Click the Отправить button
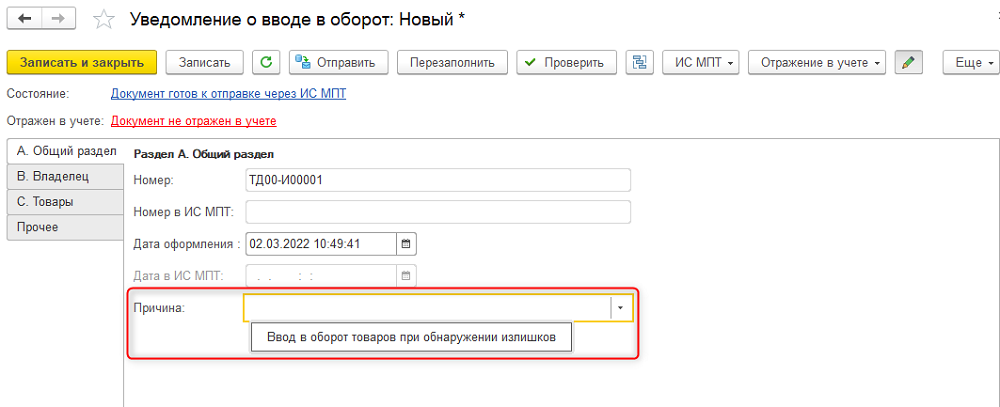This screenshot has width=1000, height=407. click(339, 63)
